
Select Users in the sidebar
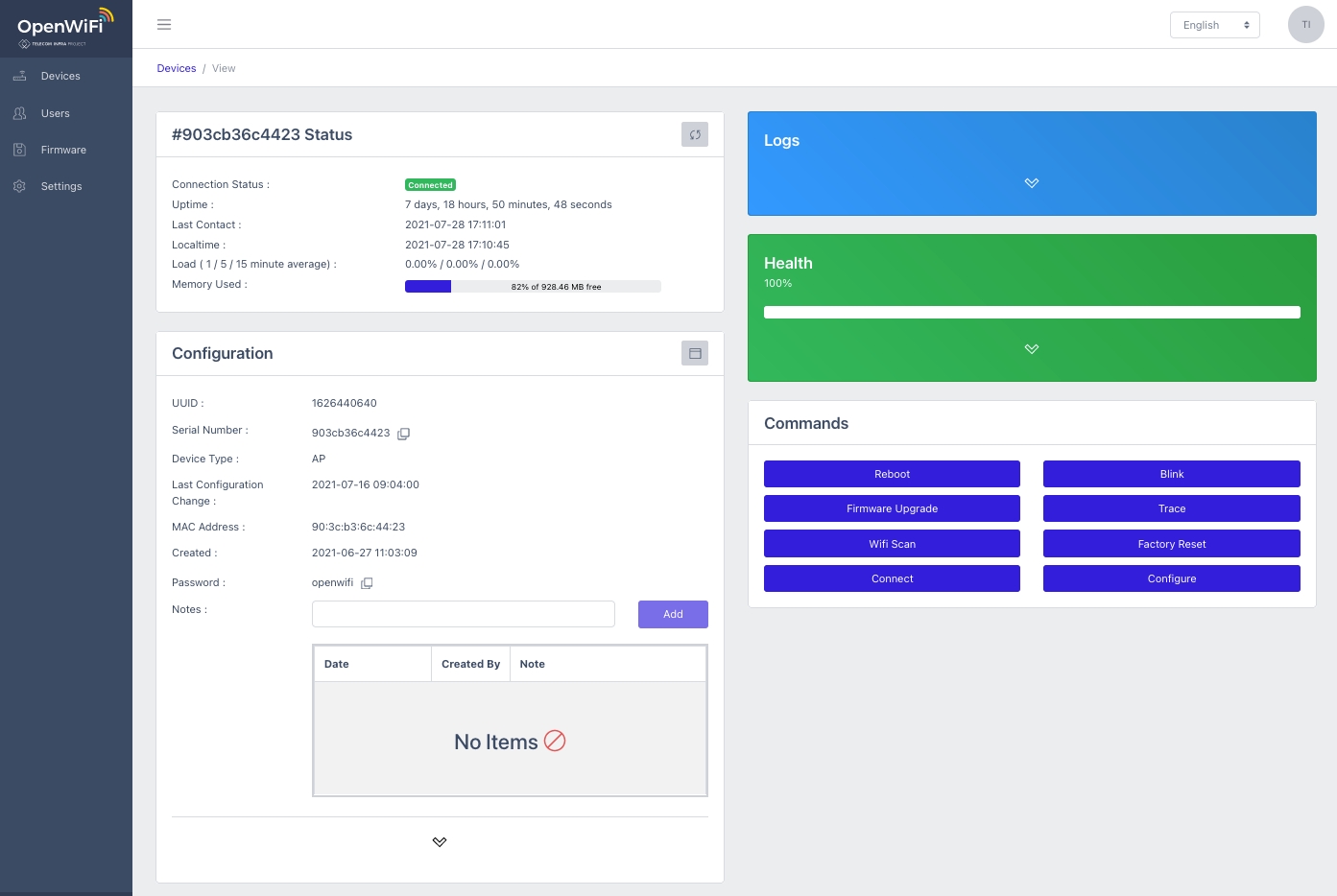56,113
